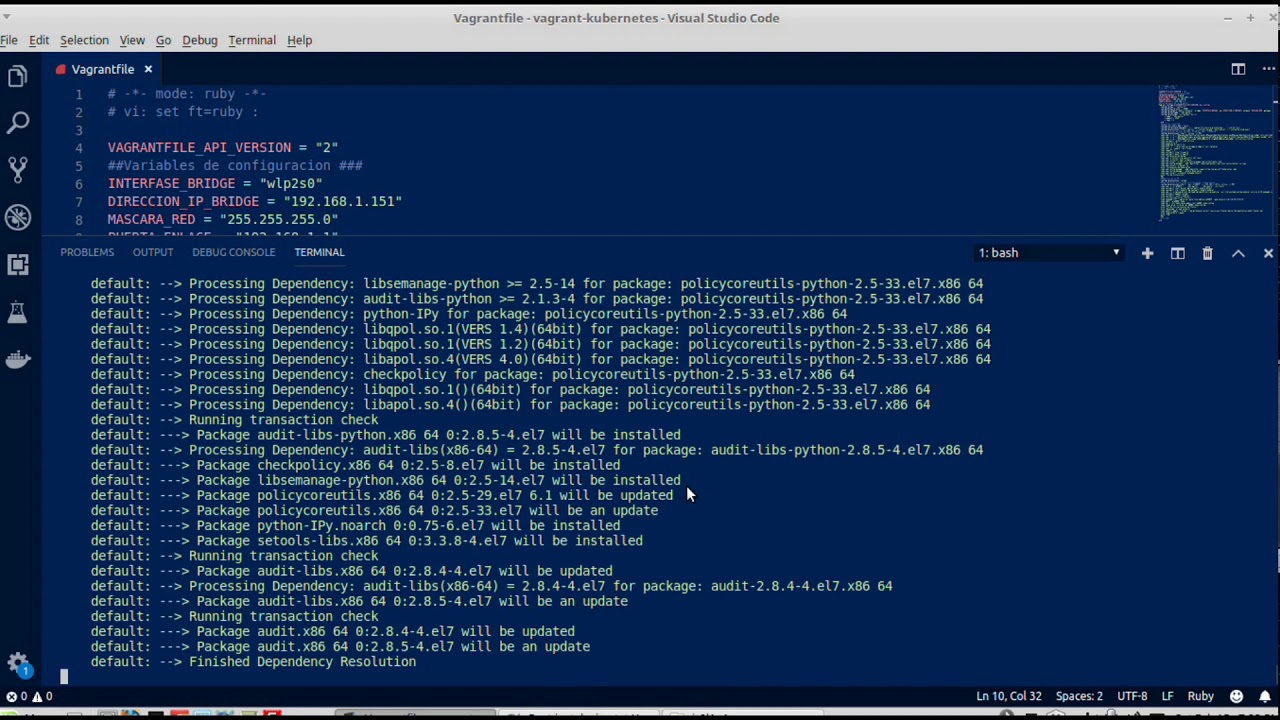This screenshot has width=1280, height=720.
Task: Close the Vagrantfile editor tab
Action: pyautogui.click(x=148, y=69)
